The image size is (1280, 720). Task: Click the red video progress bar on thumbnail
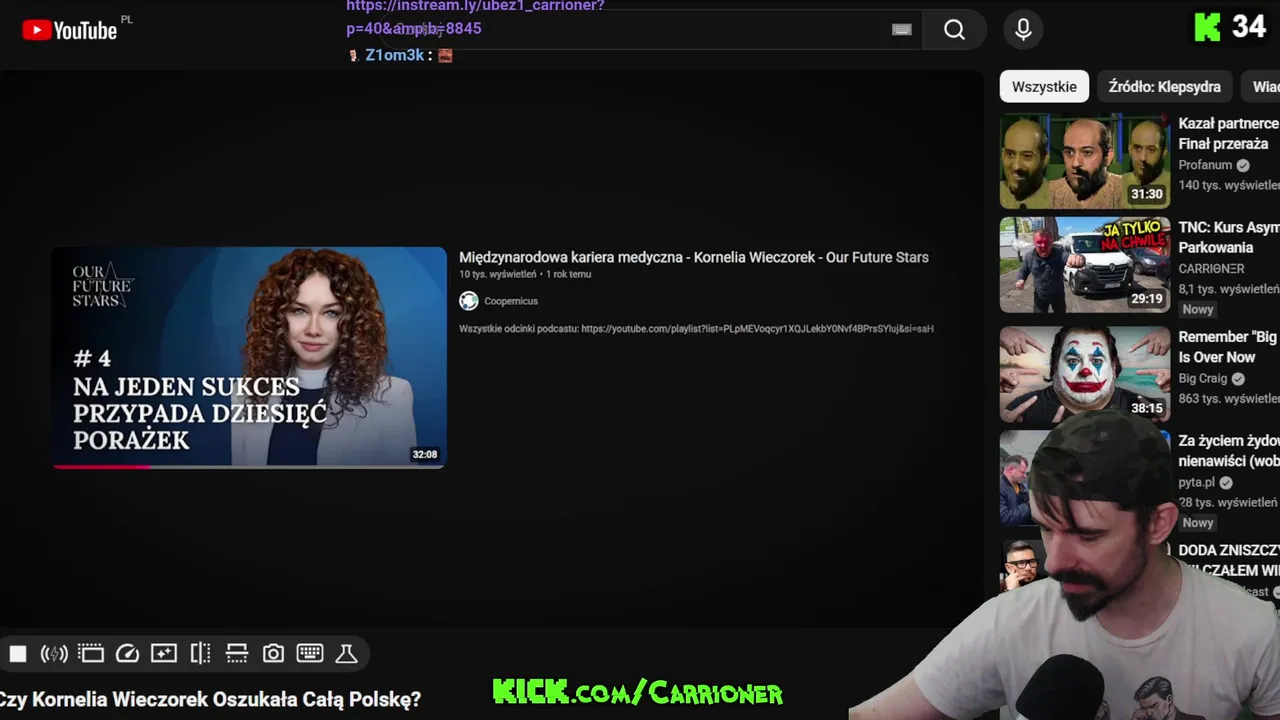click(101, 466)
